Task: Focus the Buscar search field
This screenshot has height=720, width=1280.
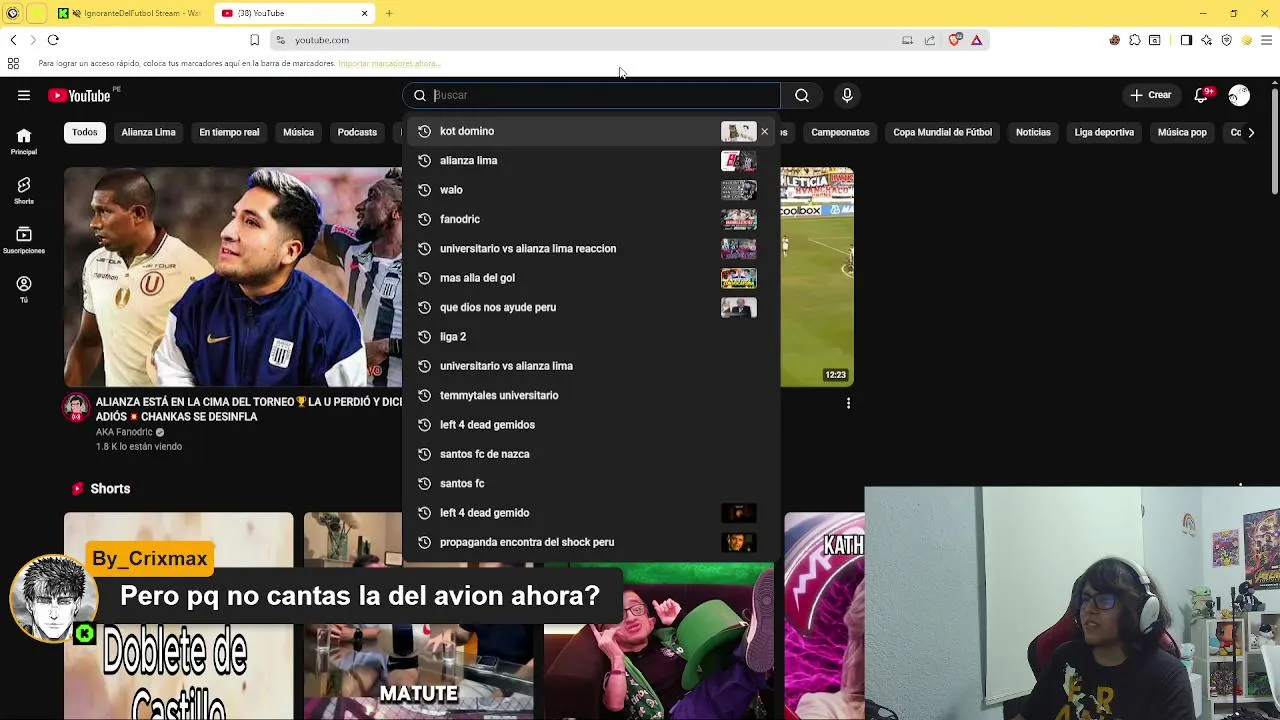Action: (592, 95)
